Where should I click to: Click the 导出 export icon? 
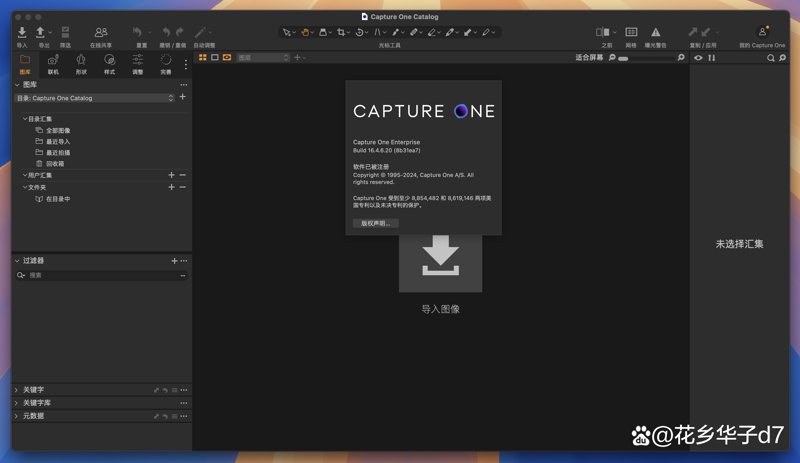coord(40,33)
